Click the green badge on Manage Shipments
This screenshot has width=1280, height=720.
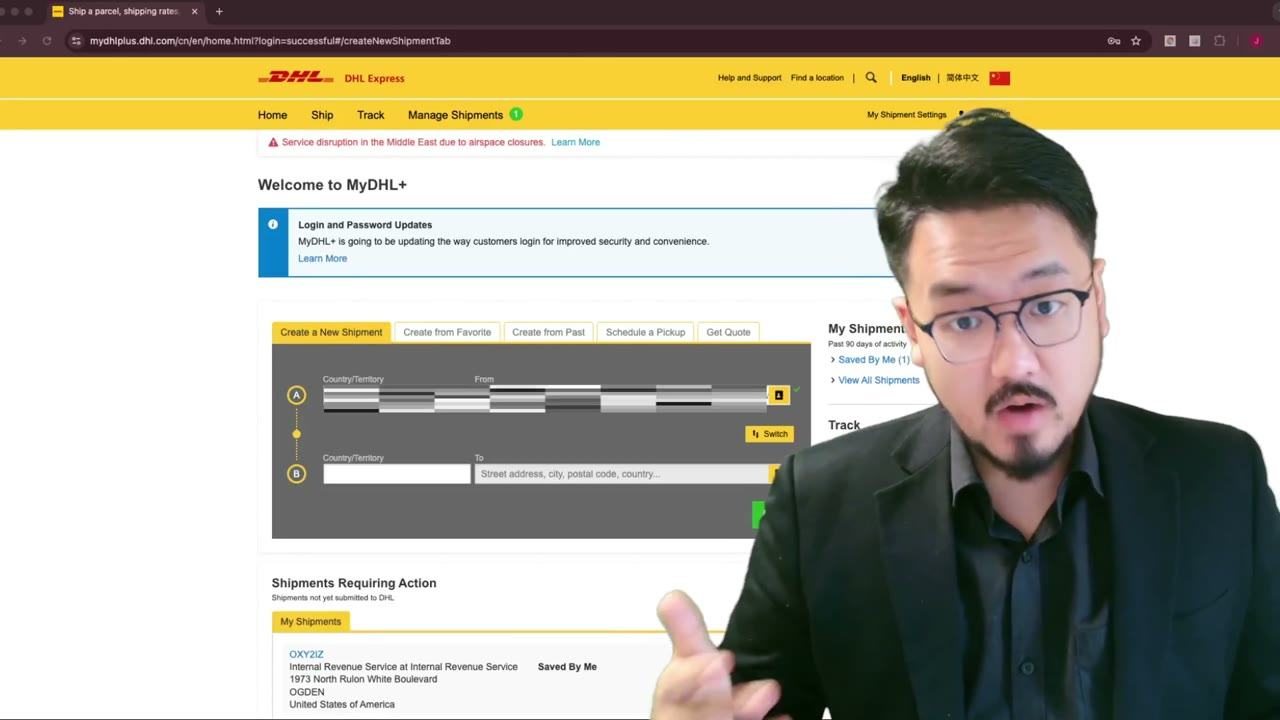(x=516, y=114)
